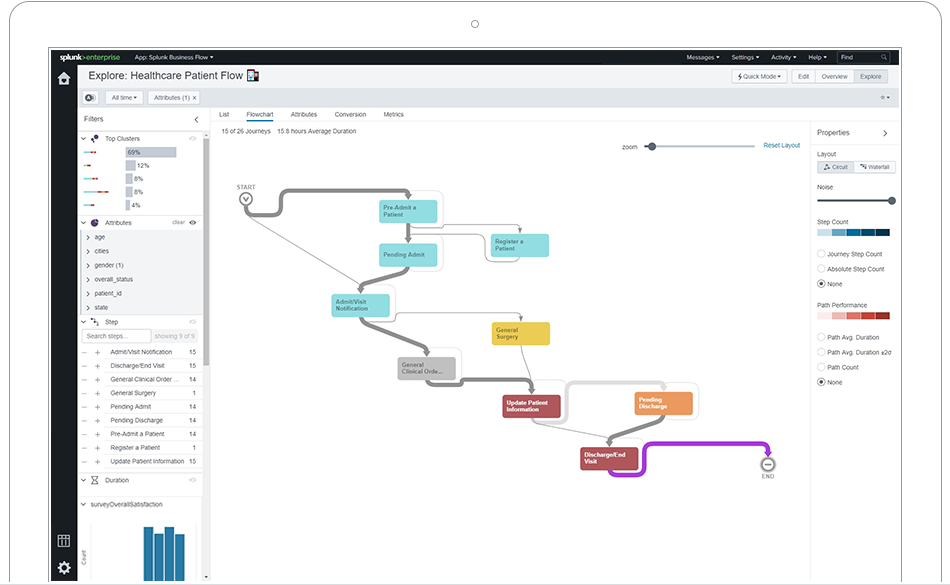
Task: Toggle Step filter visibility eye
Action: pos(193,322)
